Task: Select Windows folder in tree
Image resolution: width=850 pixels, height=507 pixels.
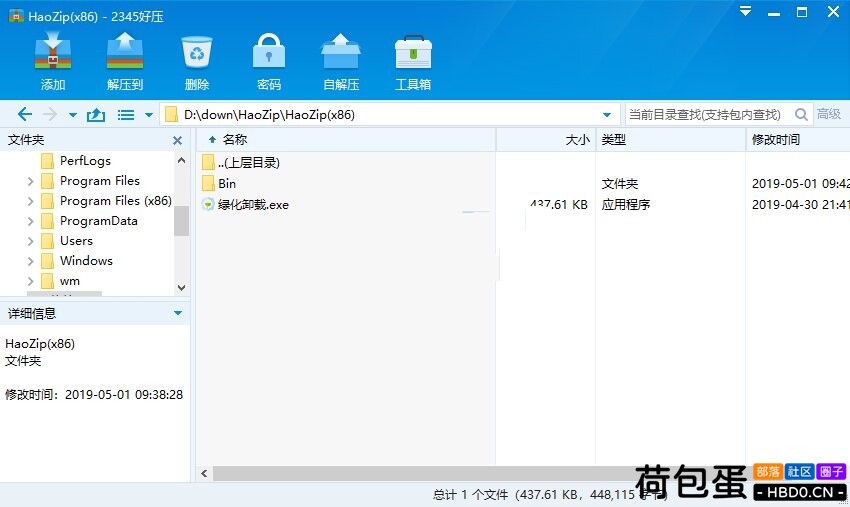Action: click(86, 261)
